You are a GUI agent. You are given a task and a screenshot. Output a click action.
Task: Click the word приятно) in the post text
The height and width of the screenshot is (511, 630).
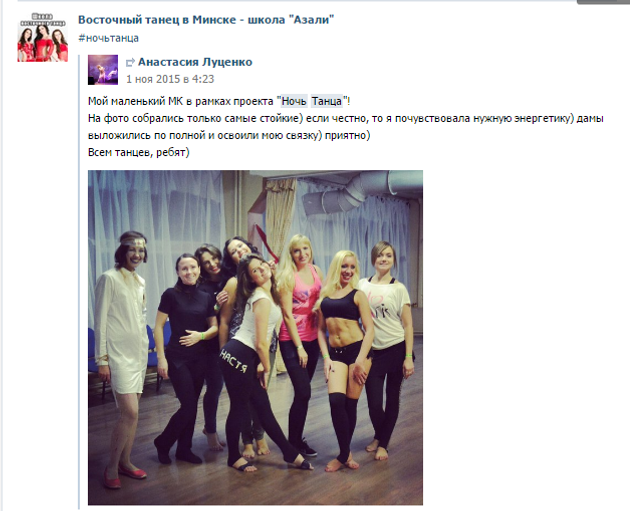348,136
